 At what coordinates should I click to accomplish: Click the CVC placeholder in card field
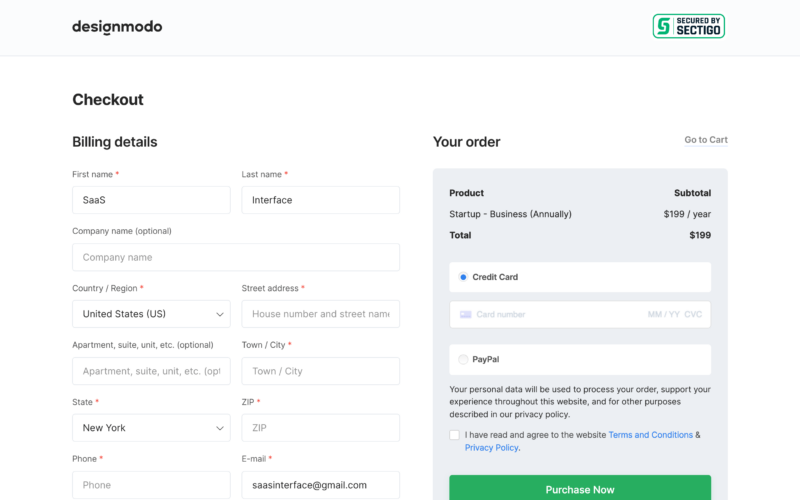[693, 314]
